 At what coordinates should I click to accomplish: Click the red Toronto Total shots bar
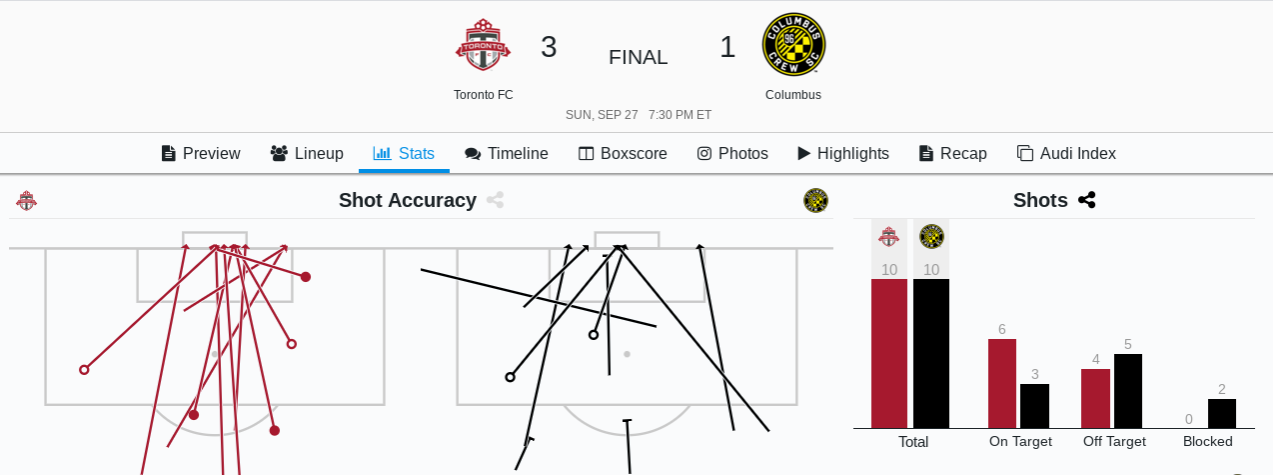pos(889,353)
